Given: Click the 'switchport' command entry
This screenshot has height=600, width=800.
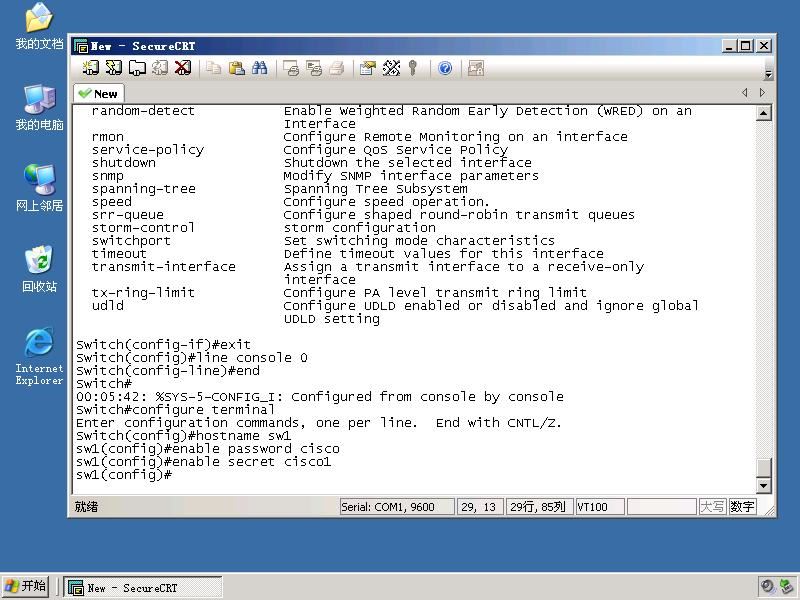Looking at the screenshot, I should click(x=131, y=241).
